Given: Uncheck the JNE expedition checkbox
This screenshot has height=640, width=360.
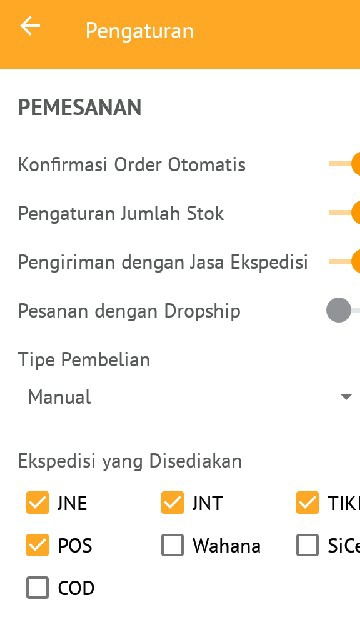Looking at the screenshot, I should [37, 502].
